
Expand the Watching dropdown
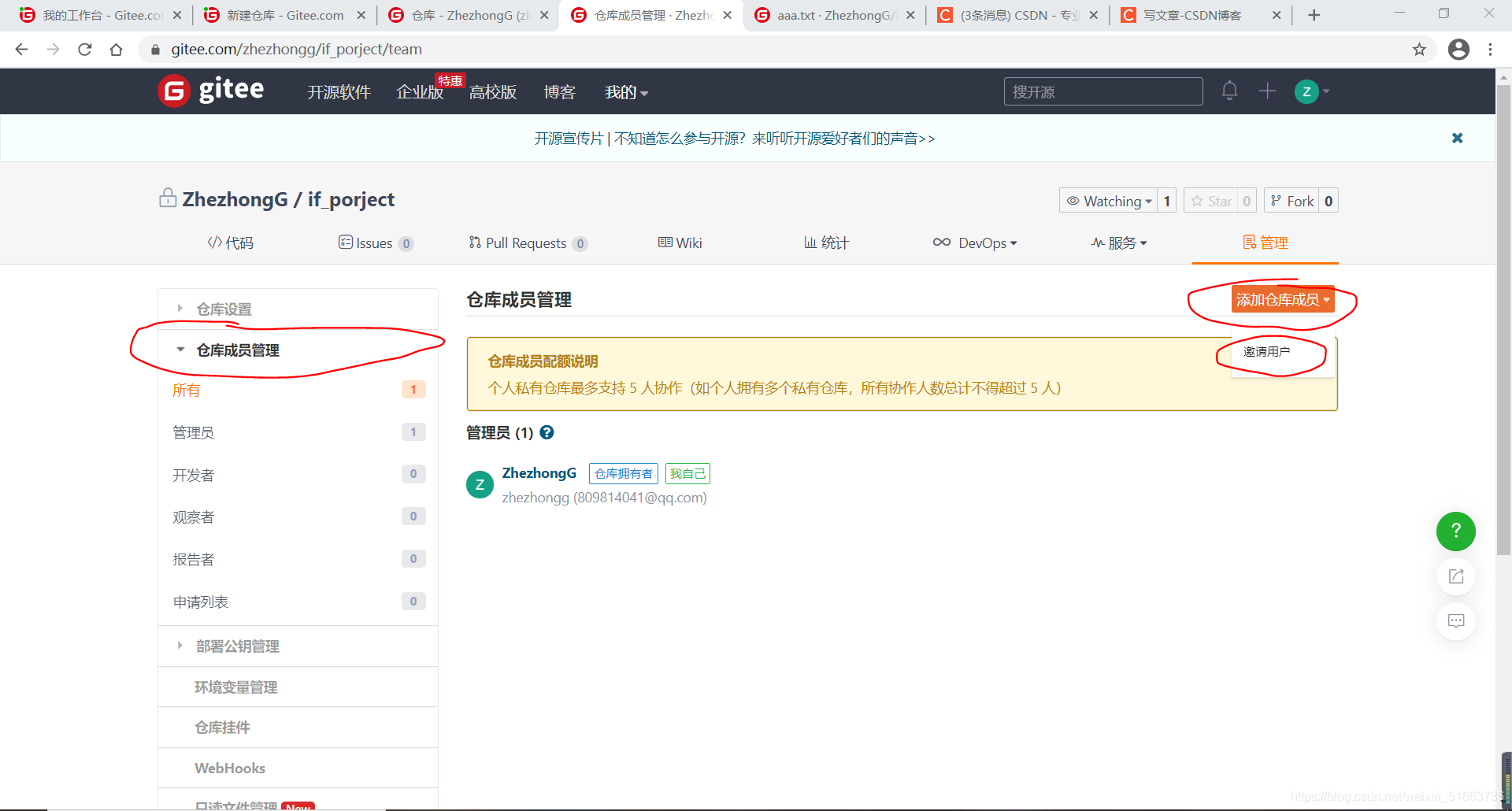[1109, 201]
